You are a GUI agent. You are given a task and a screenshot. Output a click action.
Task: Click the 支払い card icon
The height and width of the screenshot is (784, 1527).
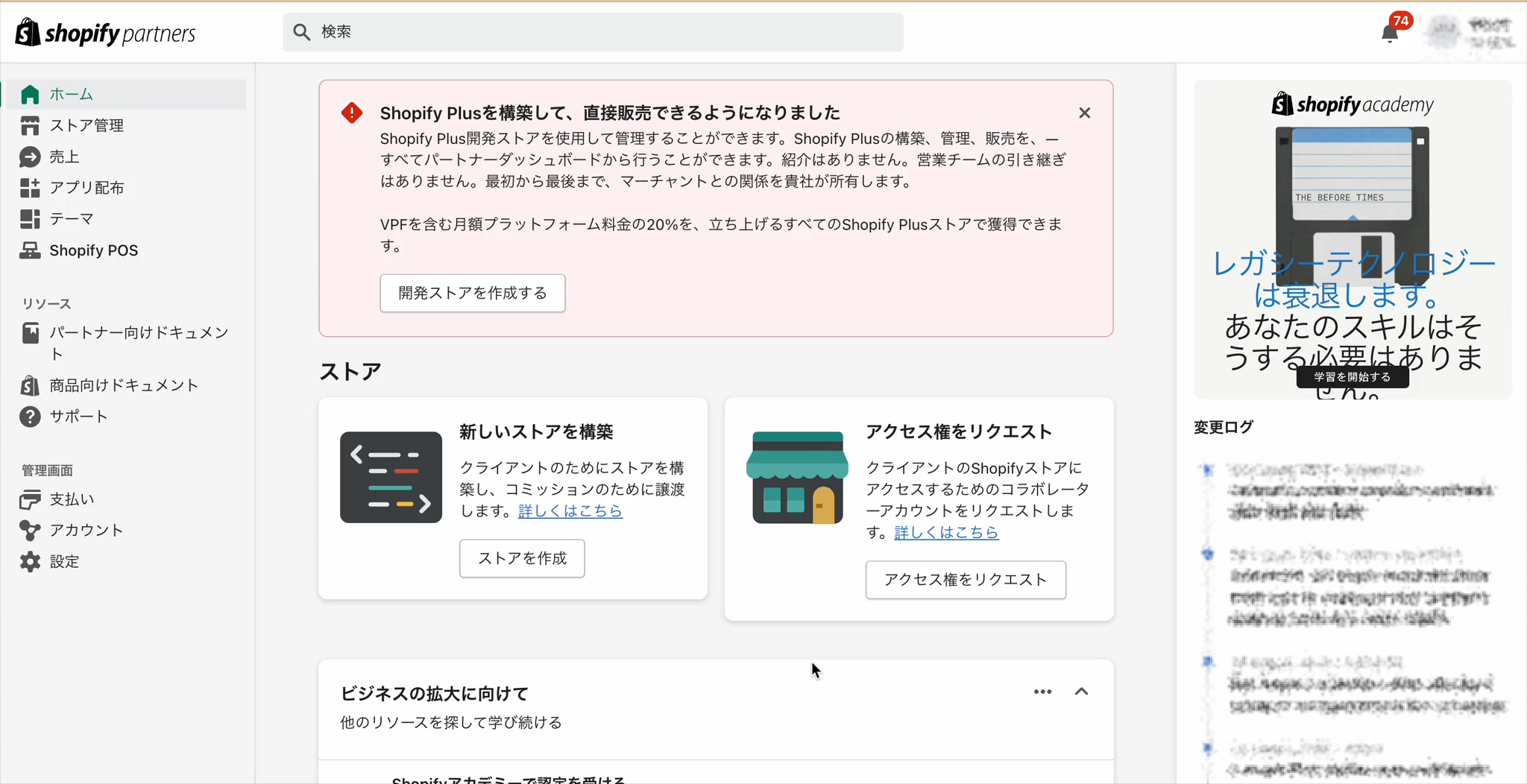coord(30,499)
